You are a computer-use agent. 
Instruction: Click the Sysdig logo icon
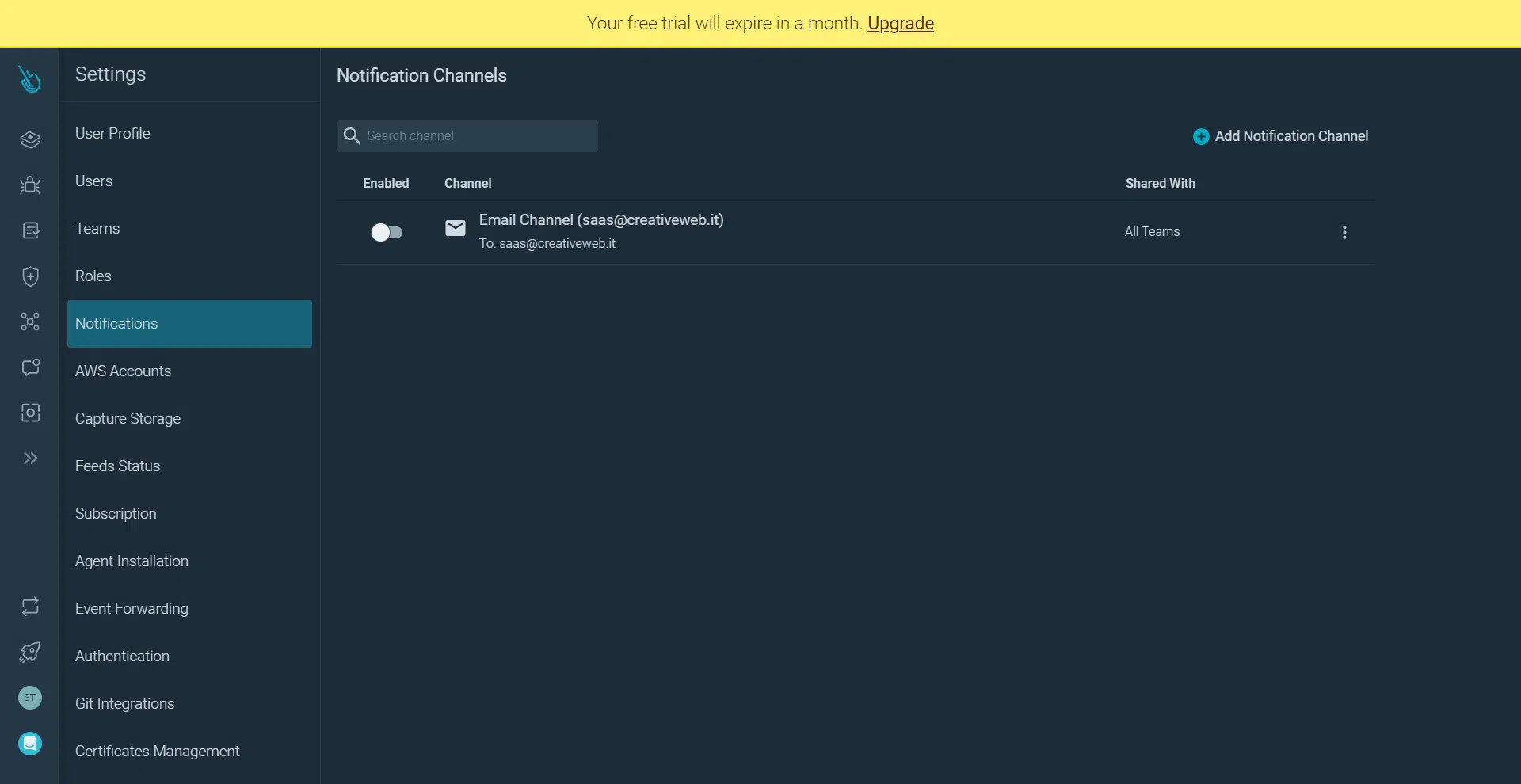coord(29,79)
